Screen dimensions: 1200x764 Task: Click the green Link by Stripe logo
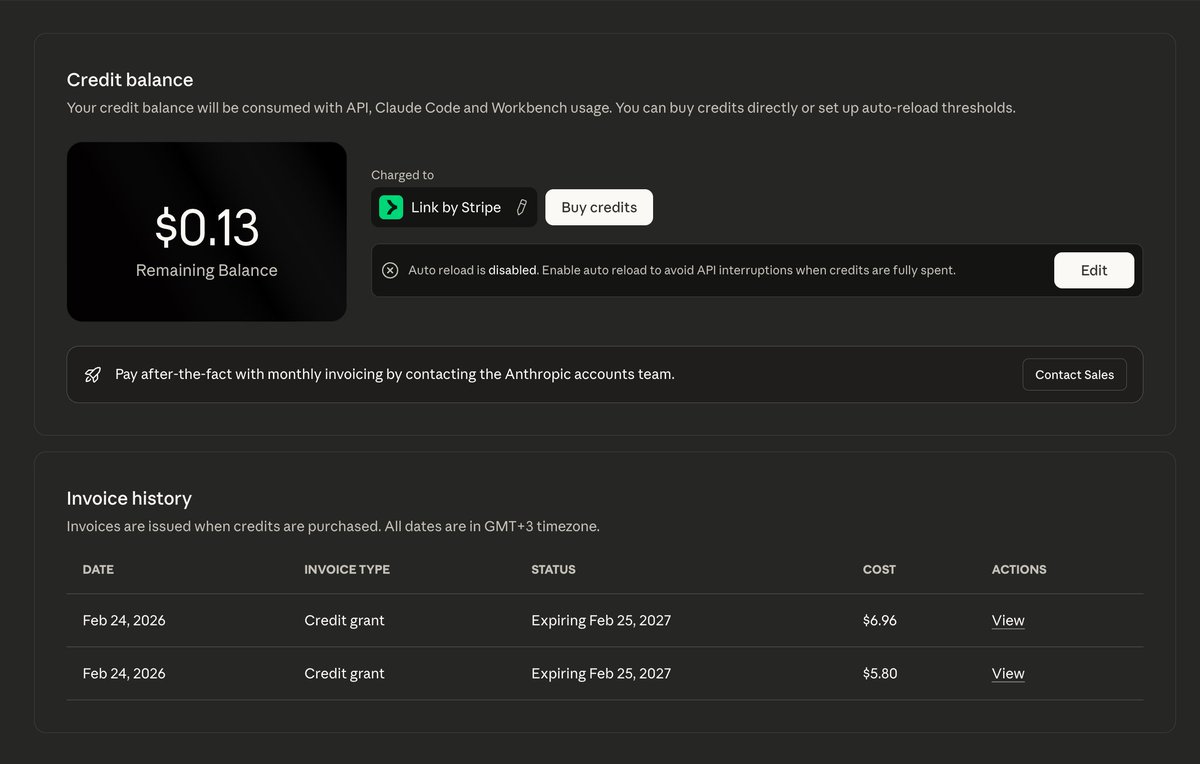(x=391, y=207)
